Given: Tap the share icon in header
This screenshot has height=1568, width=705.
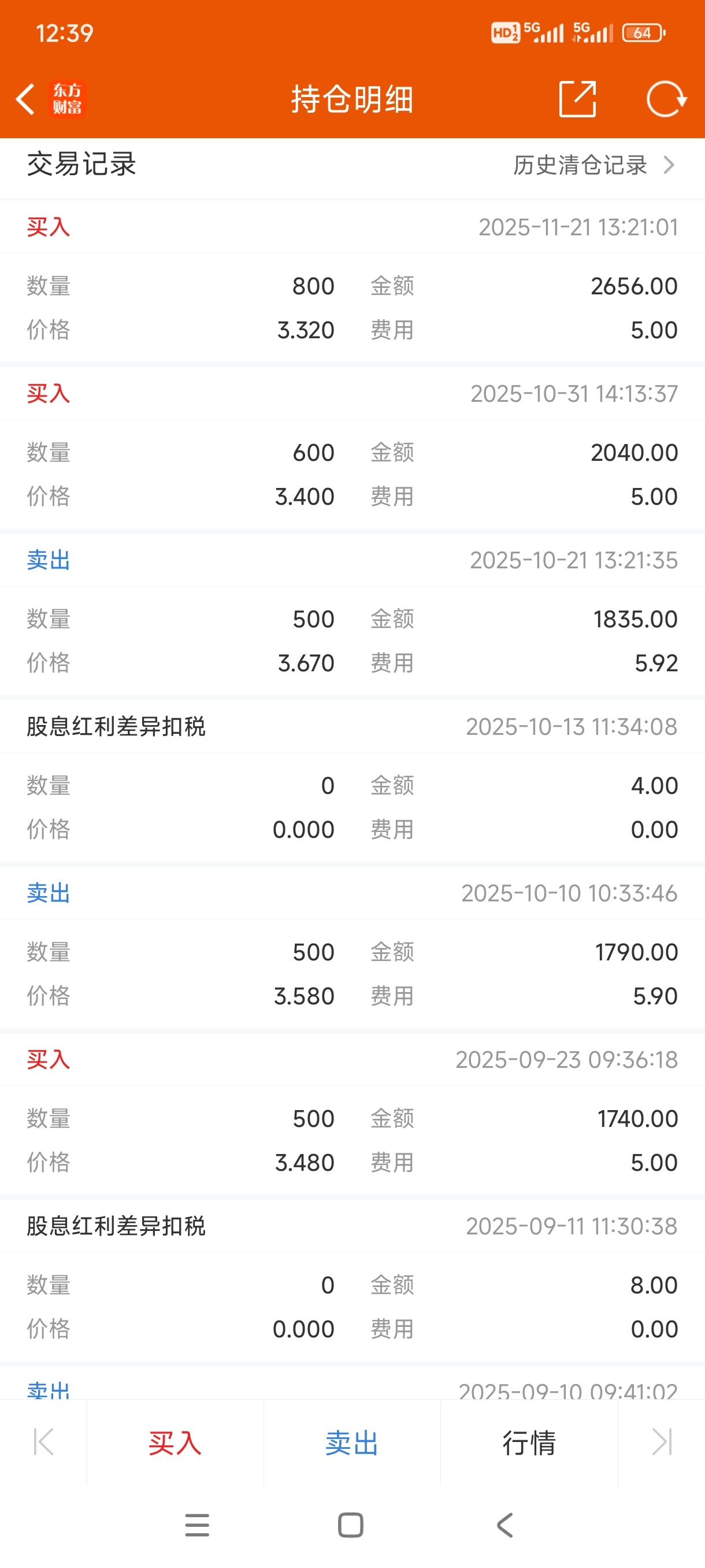Looking at the screenshot, I should click(577, 99).
